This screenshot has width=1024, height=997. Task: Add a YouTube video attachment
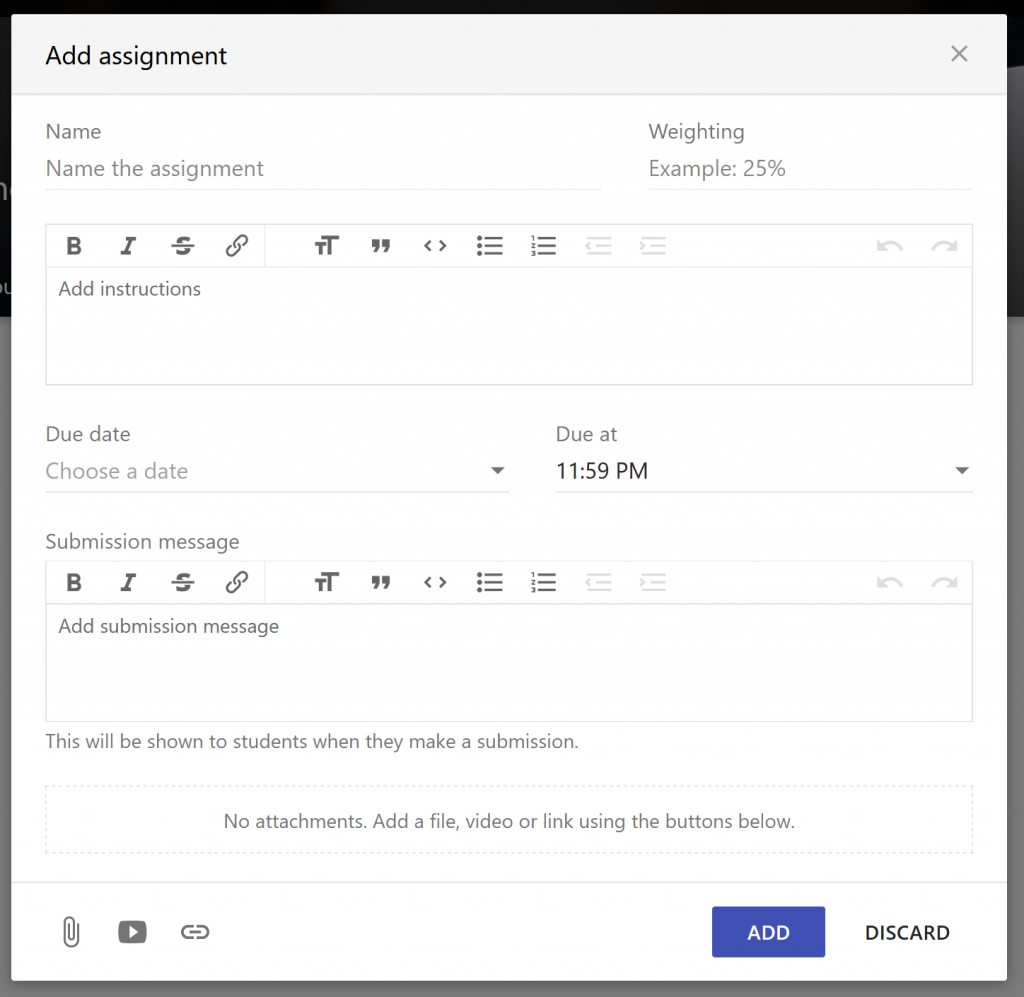132,931
